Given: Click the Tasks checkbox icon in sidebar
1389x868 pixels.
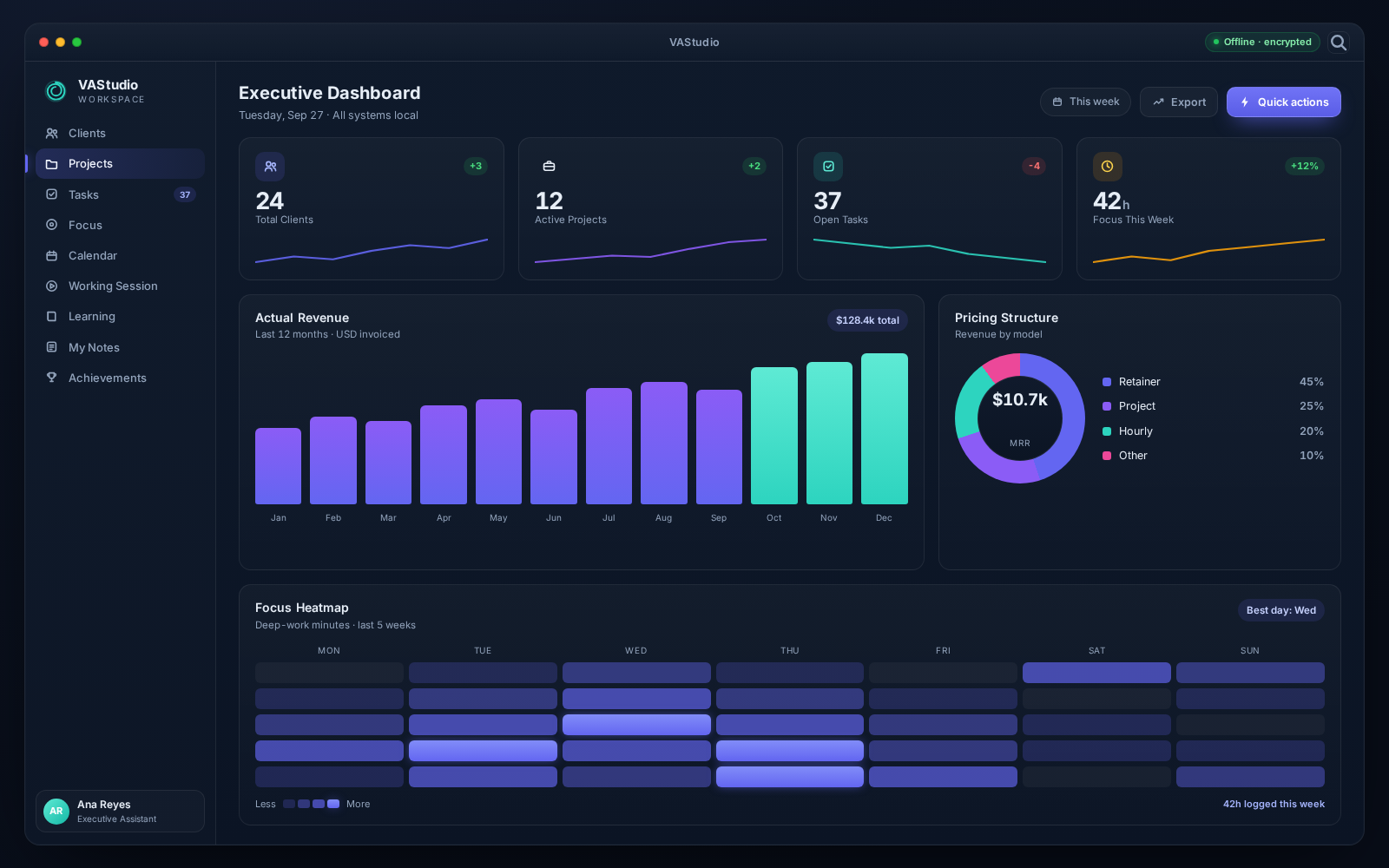Looking at the screenshot, I should point(52,194).
